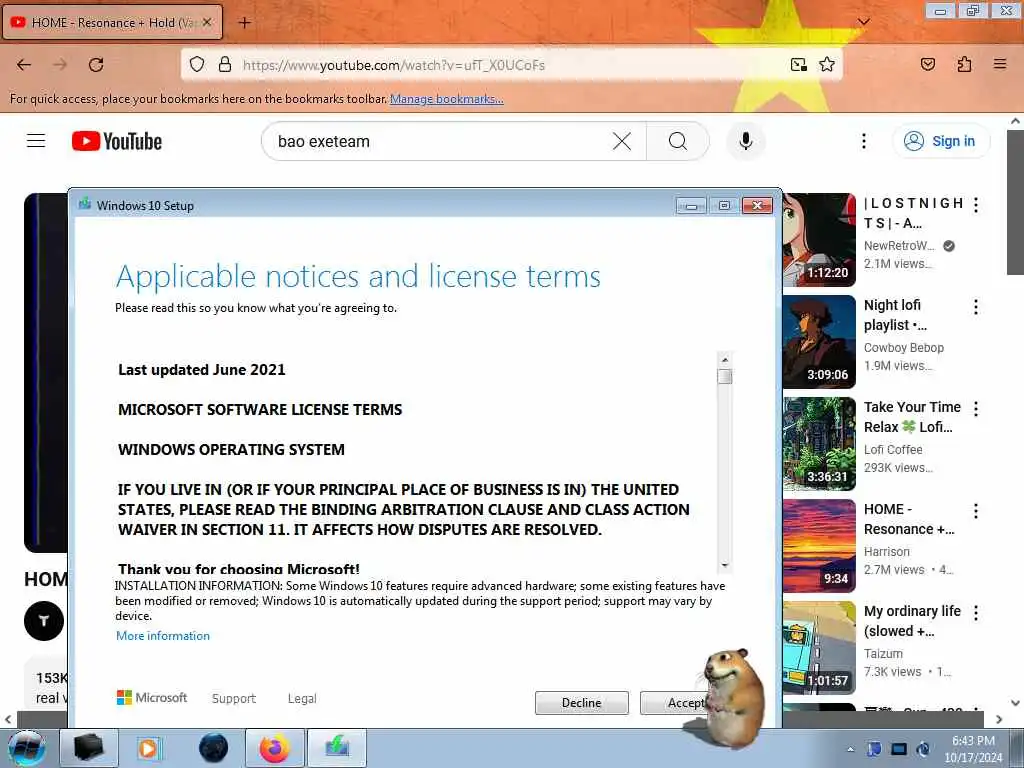
Task: Click the YouTube logo
Action: [x=117, y=141]
